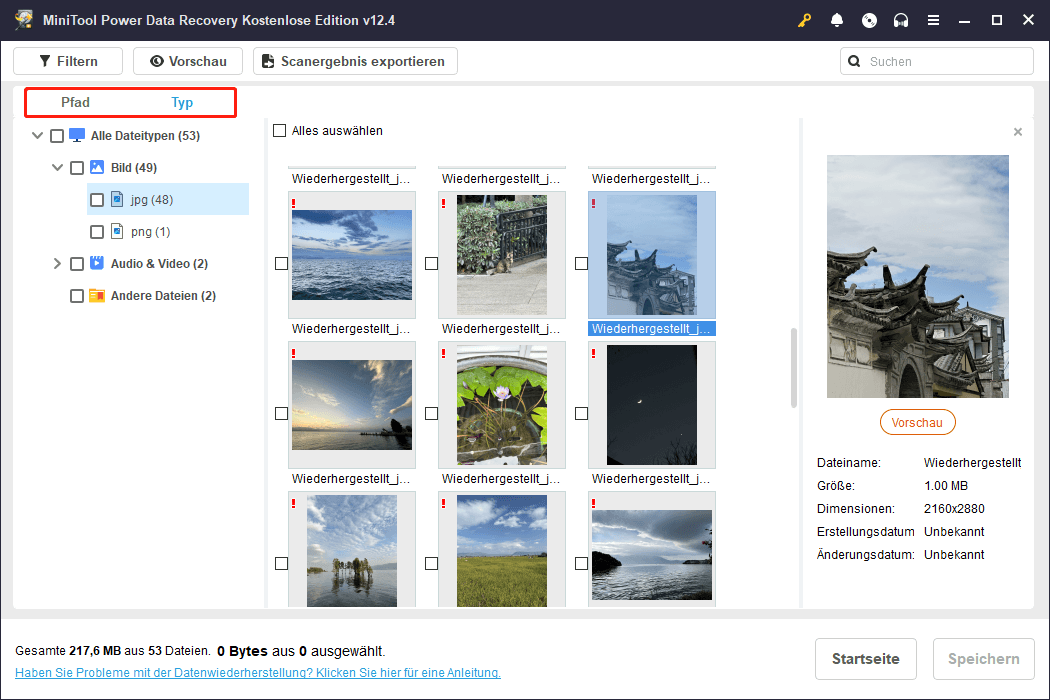Click the Speichern button
Viewport: 1050px width, 700px height.
(x=984, y=659)
